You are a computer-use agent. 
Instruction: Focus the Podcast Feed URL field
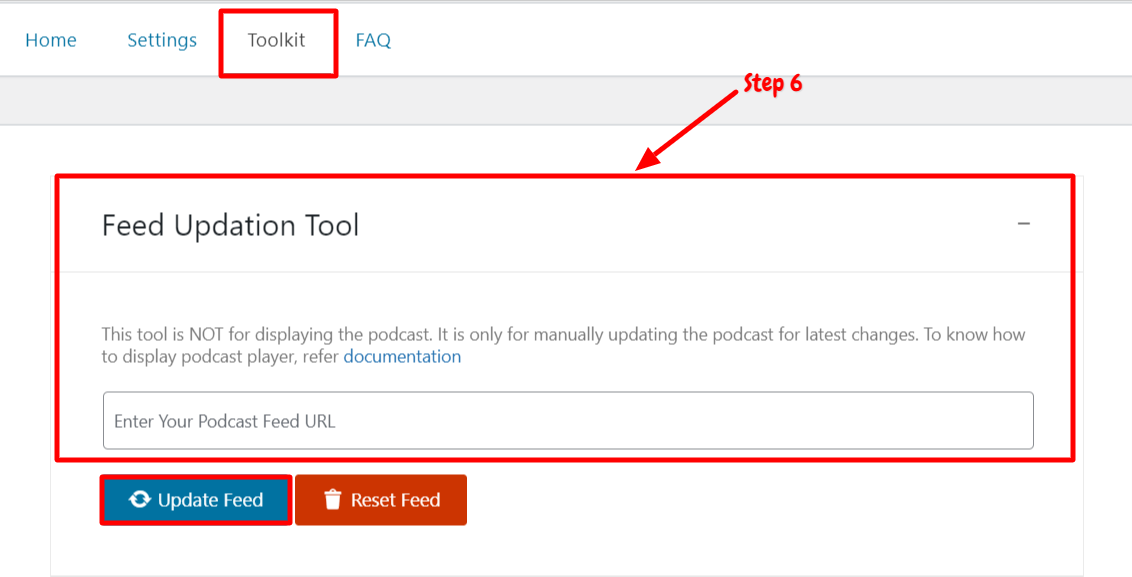[568, 420]
